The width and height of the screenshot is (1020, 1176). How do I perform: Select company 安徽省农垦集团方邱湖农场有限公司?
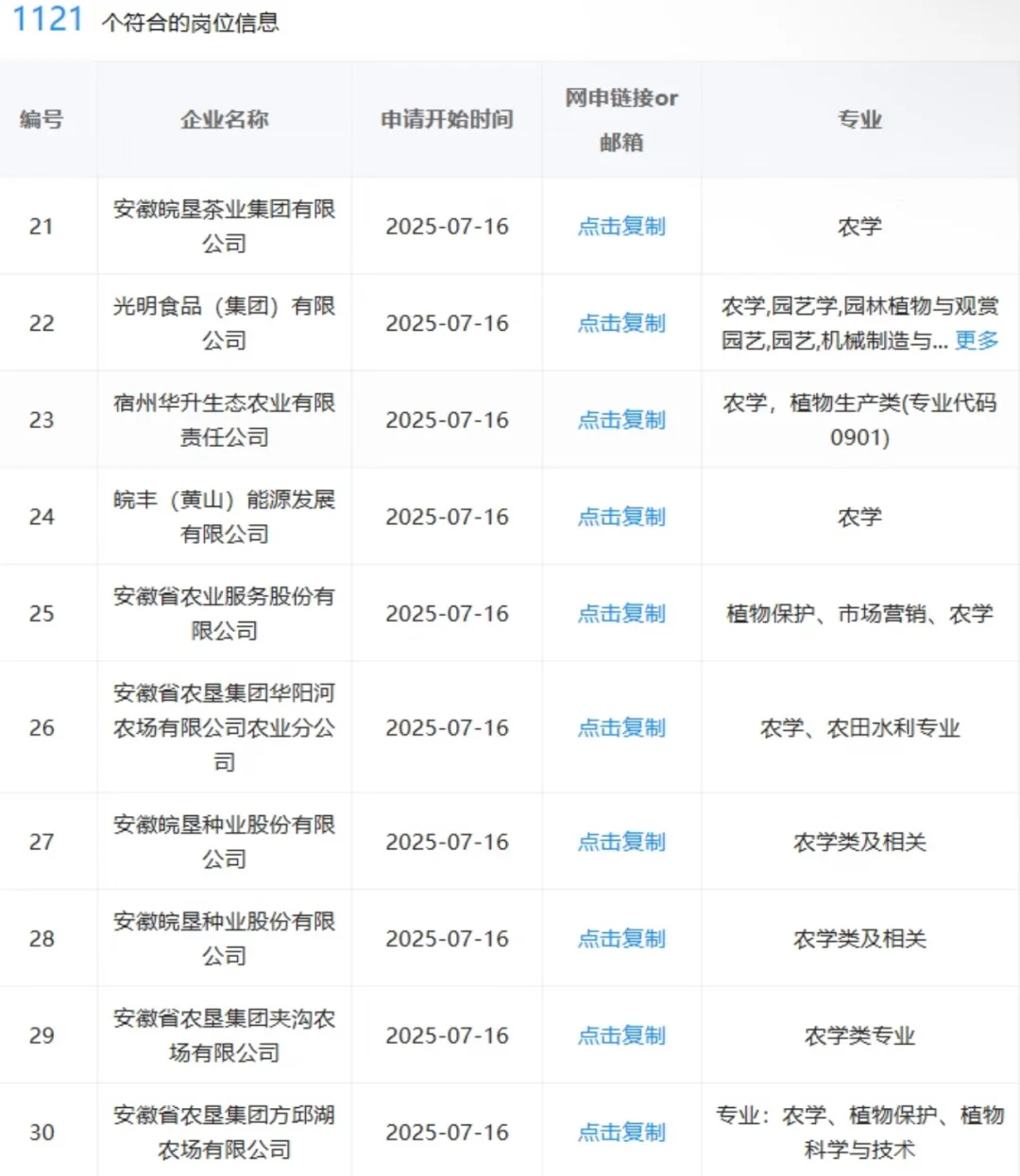point(225,1133)
